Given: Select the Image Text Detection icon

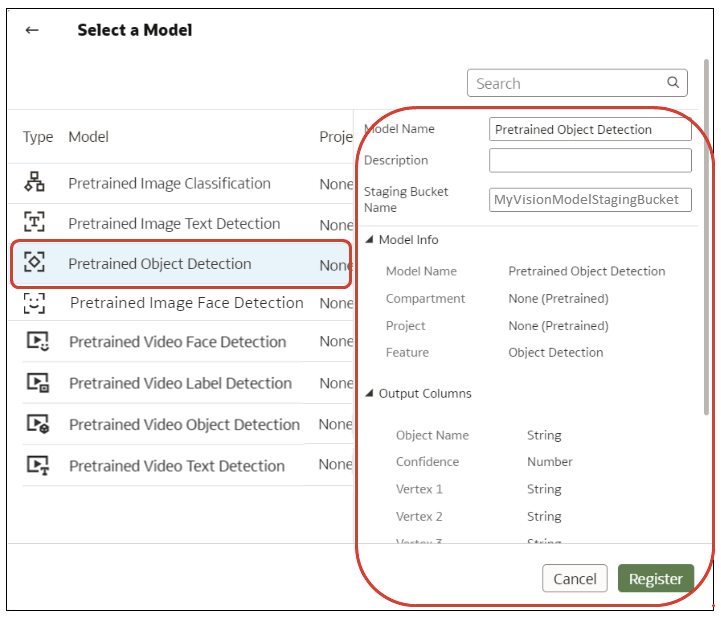Looking at the screenshot, I should [x=35, y=223].
